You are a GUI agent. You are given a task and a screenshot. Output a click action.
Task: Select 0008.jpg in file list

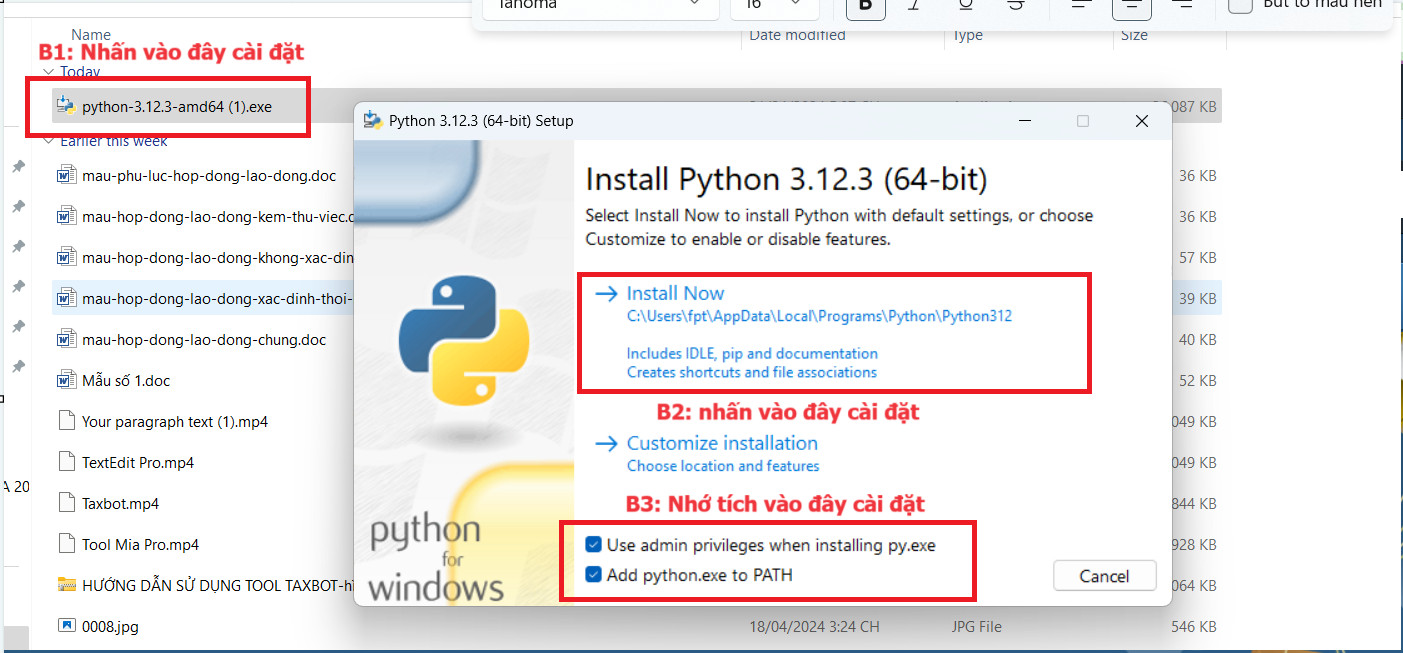pos(110,626)
